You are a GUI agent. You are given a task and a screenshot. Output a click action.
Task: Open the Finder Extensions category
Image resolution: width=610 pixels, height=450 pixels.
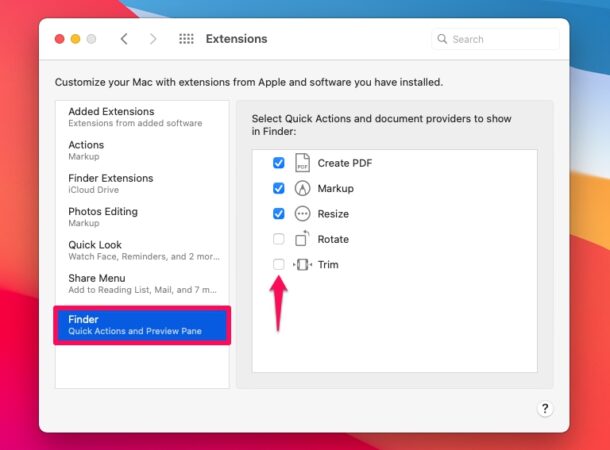point(142,184)
